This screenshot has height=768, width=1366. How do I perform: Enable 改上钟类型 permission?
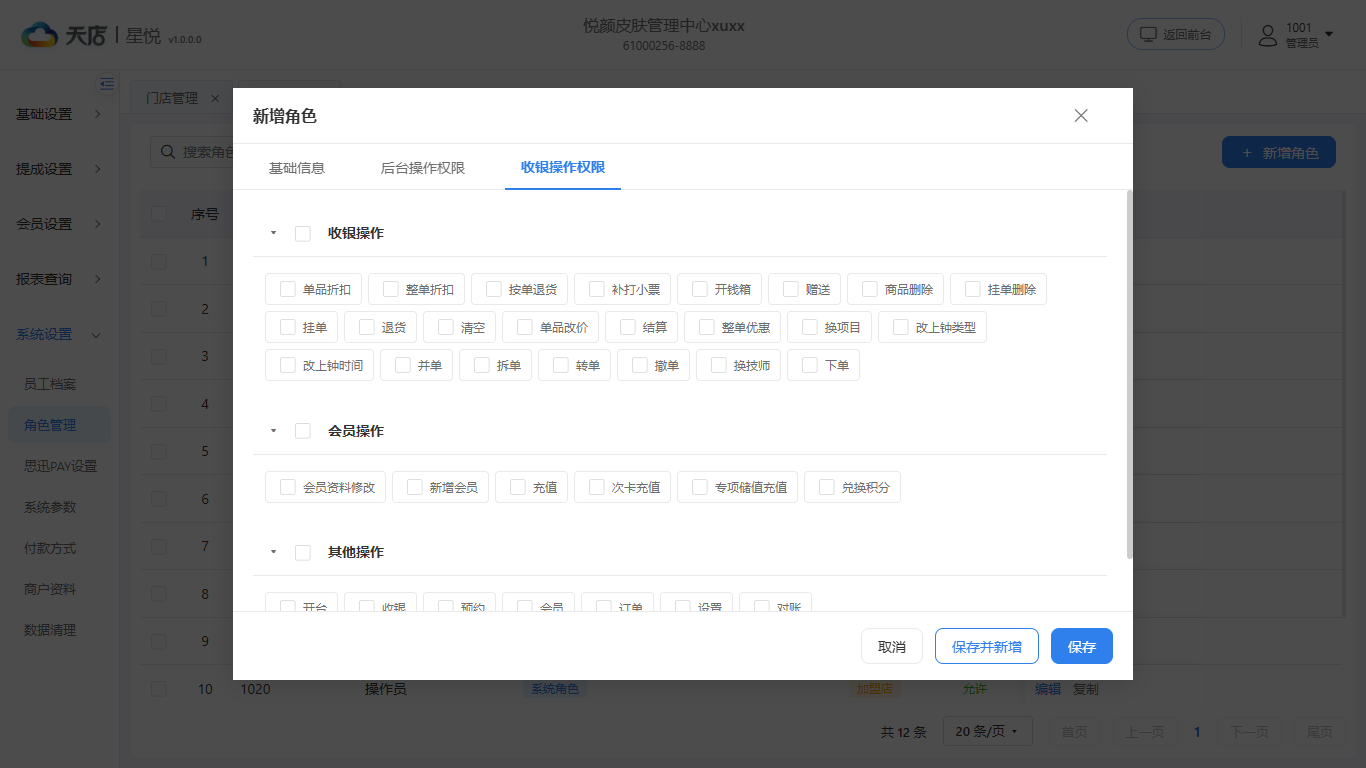pos(901,327)
